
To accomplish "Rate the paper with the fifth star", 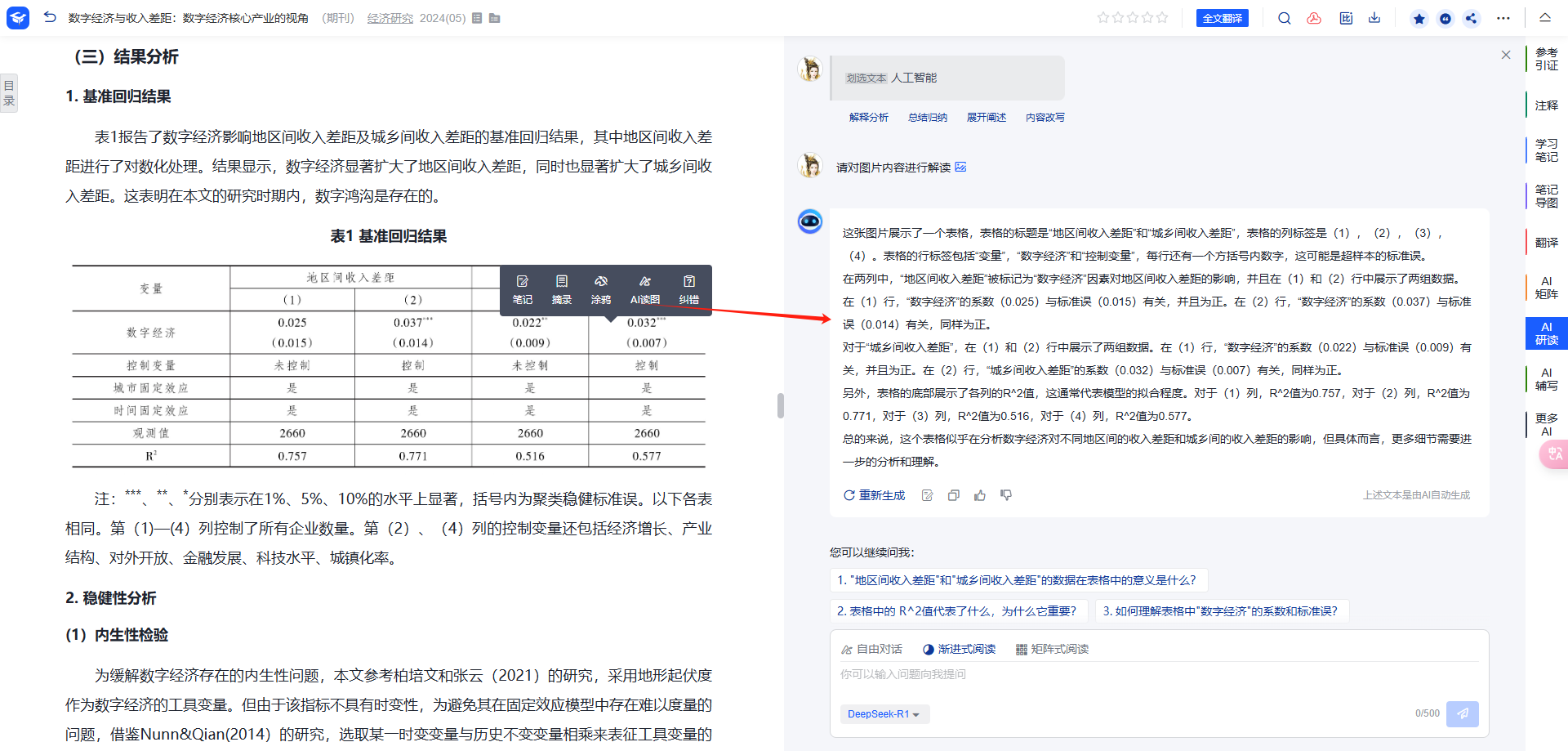I will tap(1162, 17).
